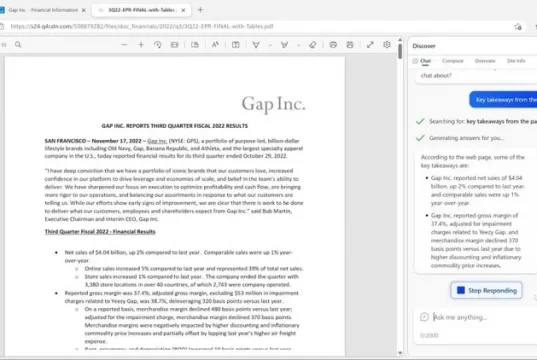Image resolution: width=537 pixels, height=360 pixels.
Task: Choose the Erase tool
Action: click(x=312, y=45)
